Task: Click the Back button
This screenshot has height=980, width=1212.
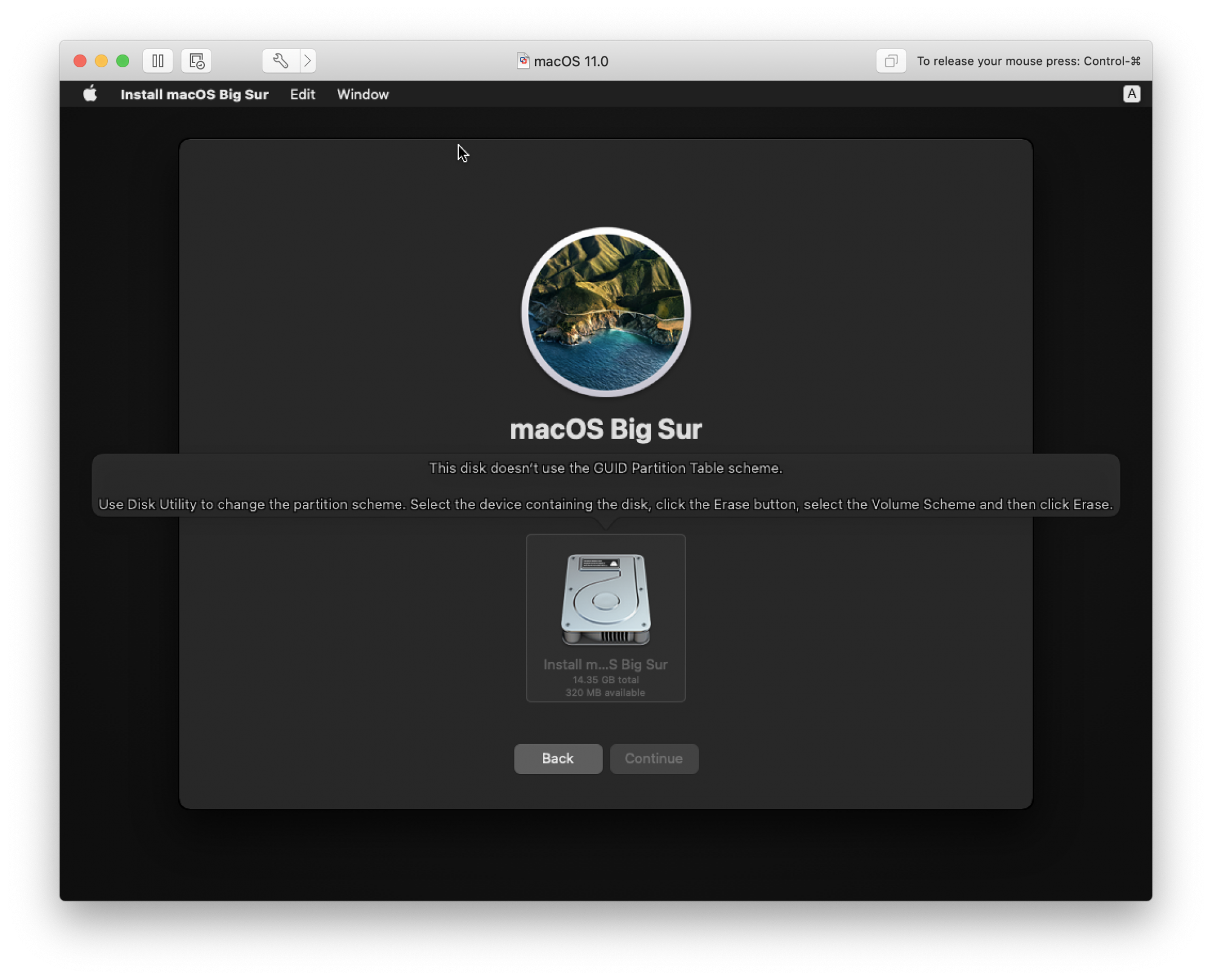Action: (558, 758)
